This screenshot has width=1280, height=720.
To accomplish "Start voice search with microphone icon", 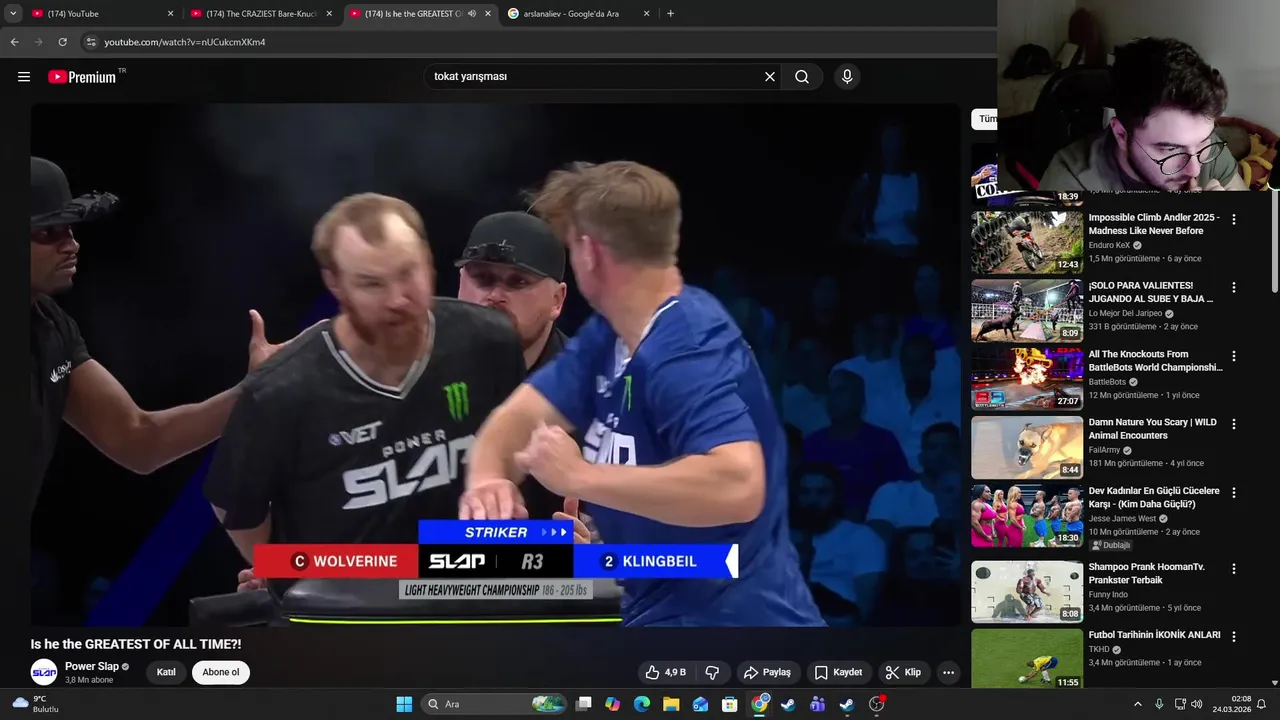I will (x=847, y=77).
